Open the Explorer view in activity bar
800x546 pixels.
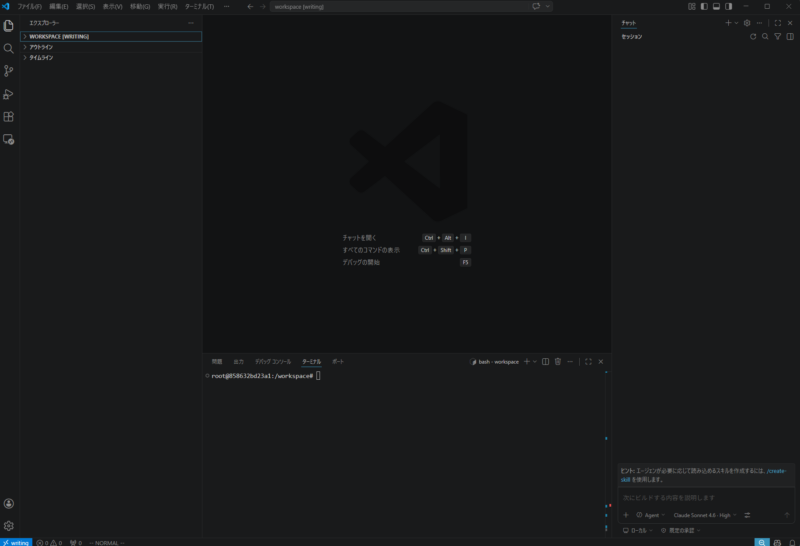click(9, 26)
